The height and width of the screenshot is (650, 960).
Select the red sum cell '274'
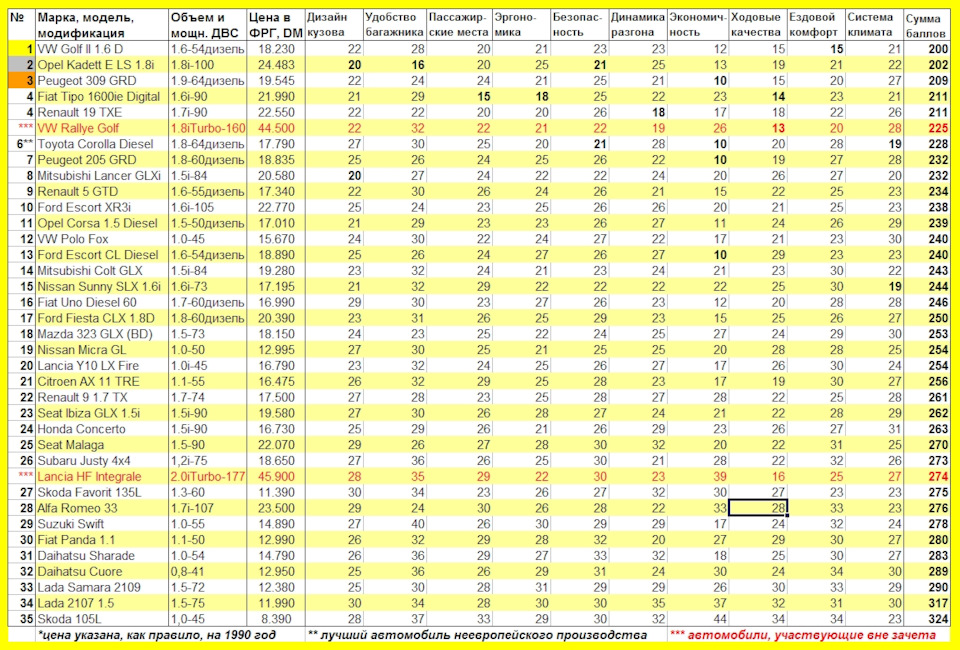point(927,477)
